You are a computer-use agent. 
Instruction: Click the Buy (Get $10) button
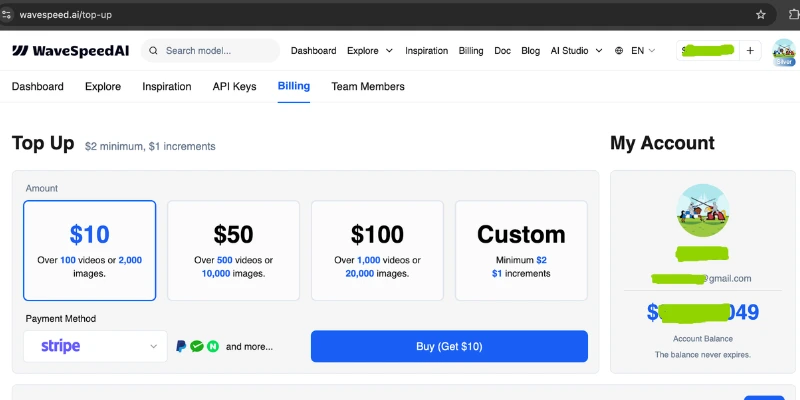tap(449, 346)
